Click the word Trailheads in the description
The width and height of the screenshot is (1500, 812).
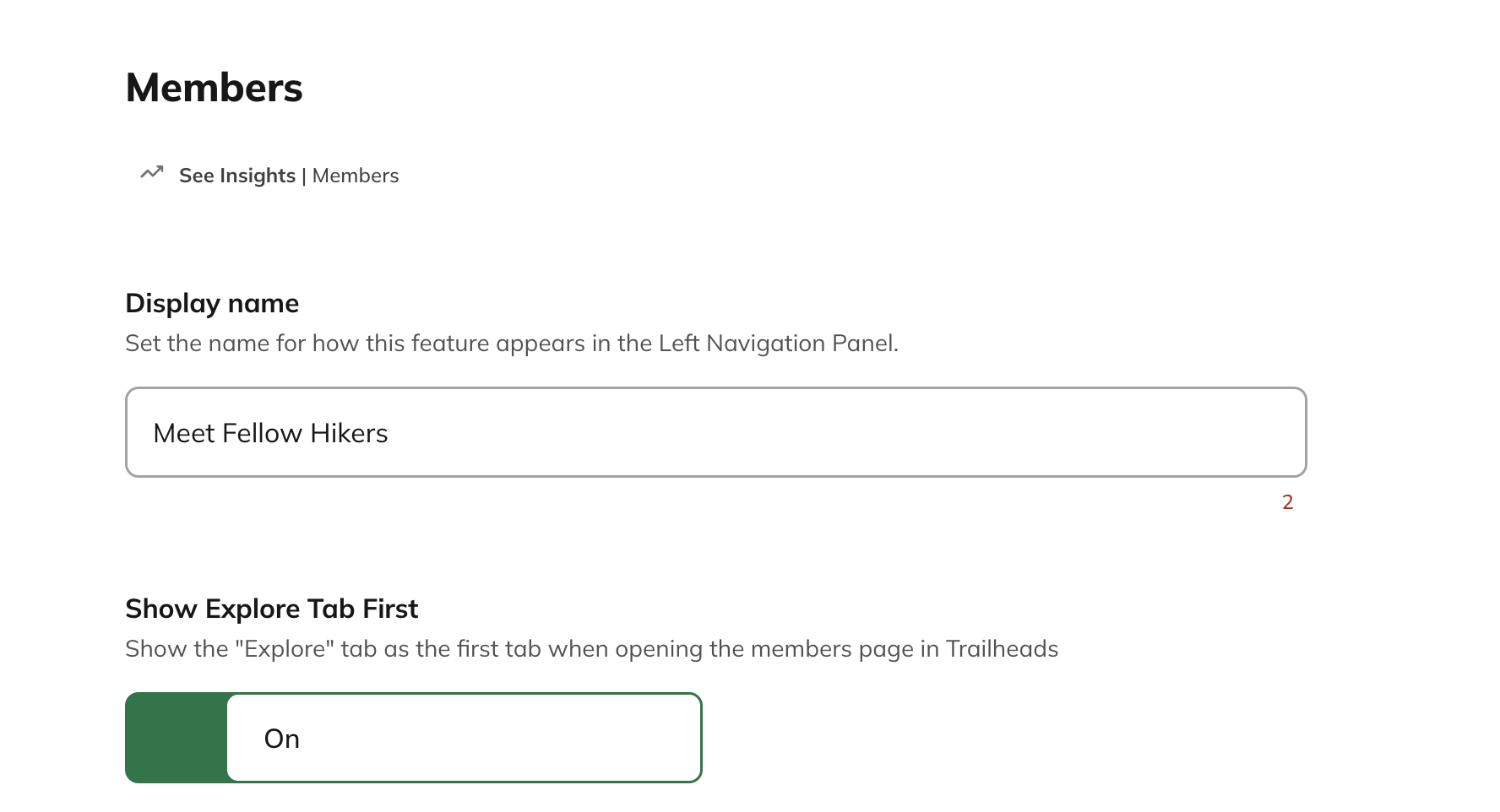1002,649
